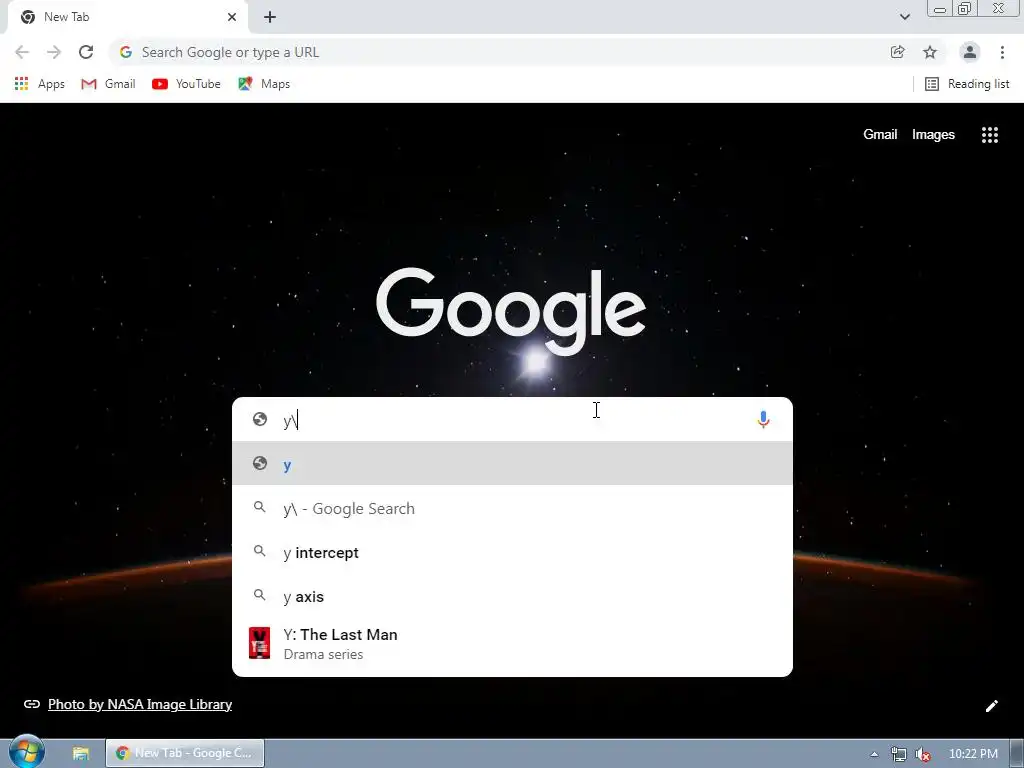Expand the tab search chevron
Screen dimensions: 1024x768
click(x=904, y=17)
